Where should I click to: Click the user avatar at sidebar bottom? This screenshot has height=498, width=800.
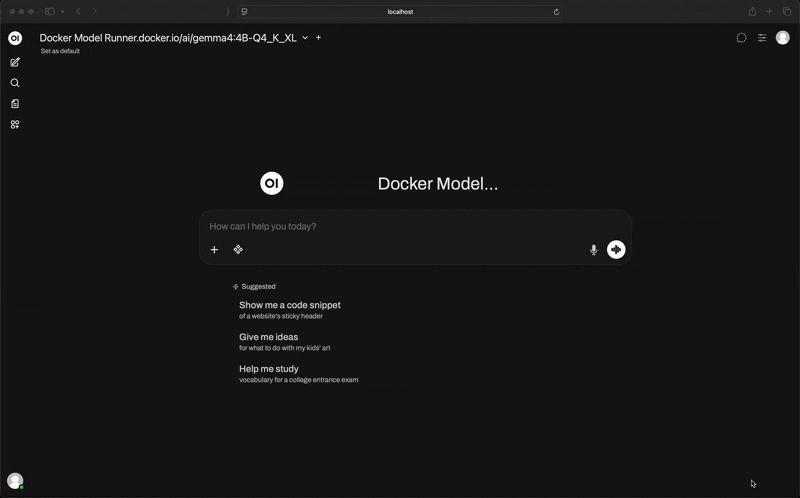pyautogui.click(x=15, y=481)
